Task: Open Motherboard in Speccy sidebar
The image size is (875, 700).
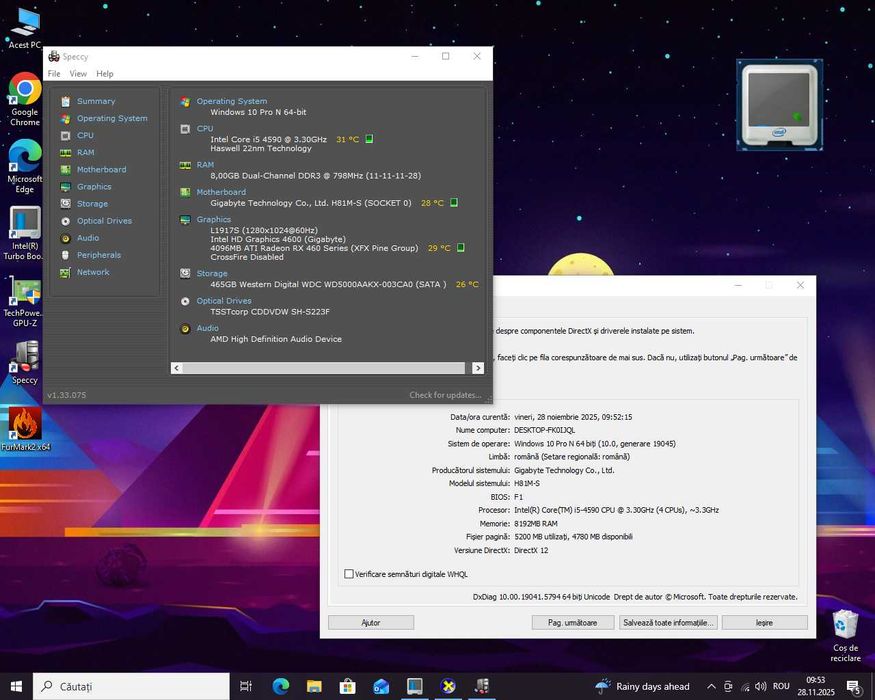Action: tap(102, 169)
